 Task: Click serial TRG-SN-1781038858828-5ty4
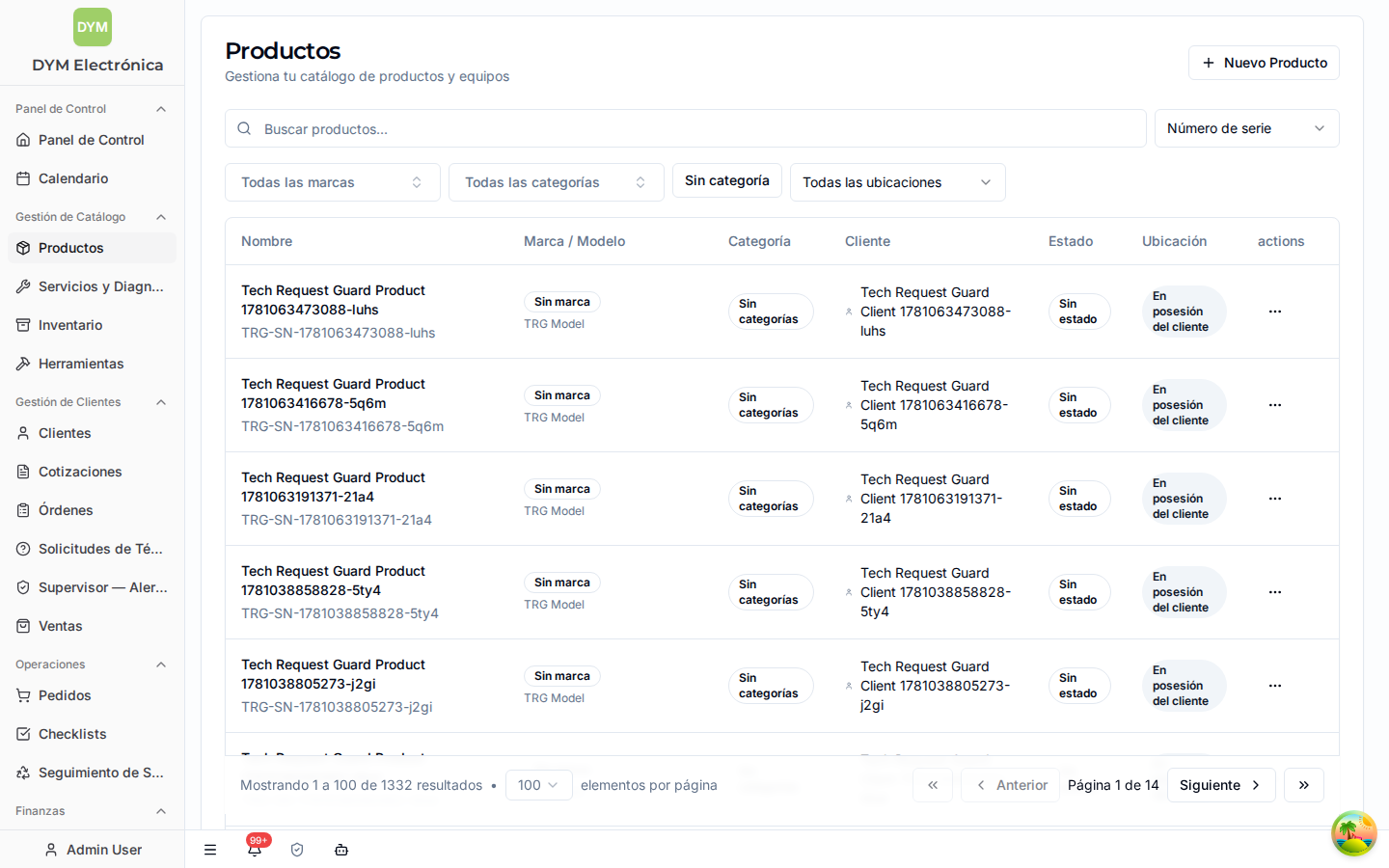pos(340,613)
